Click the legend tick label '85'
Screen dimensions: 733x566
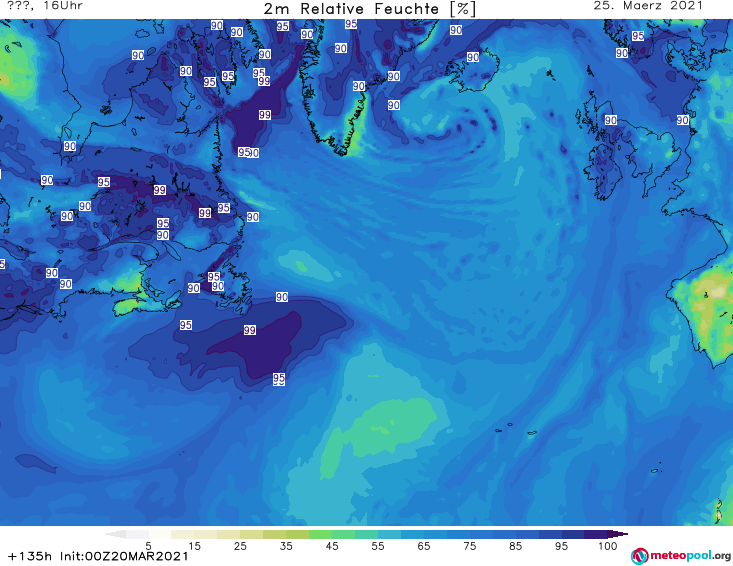516,546
